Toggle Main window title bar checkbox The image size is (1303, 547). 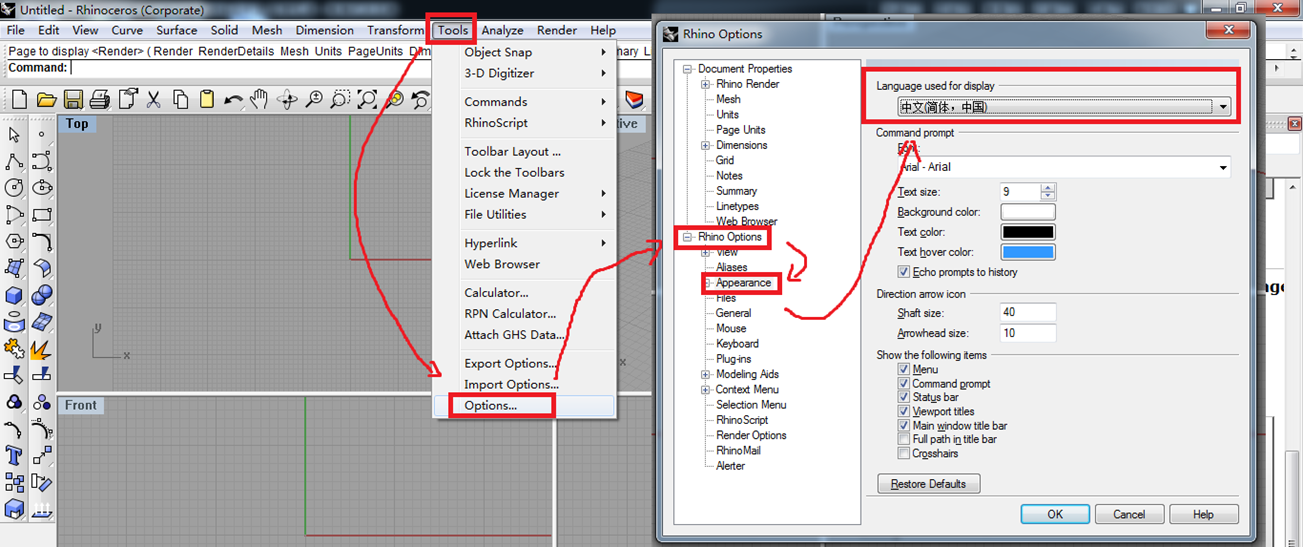(x=904, y=426)
